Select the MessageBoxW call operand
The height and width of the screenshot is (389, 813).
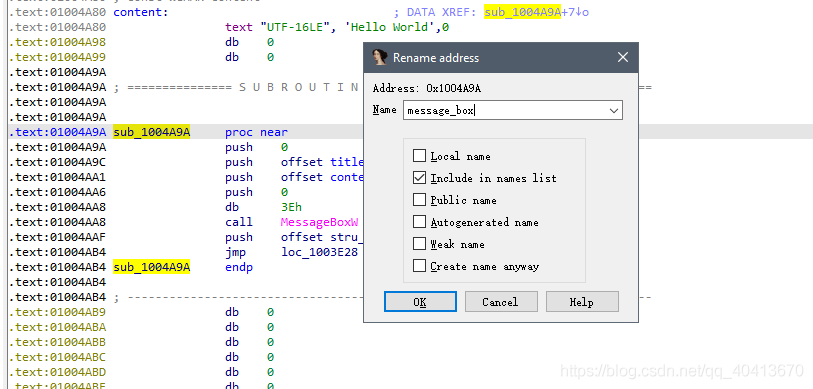(x=319, y=222)
